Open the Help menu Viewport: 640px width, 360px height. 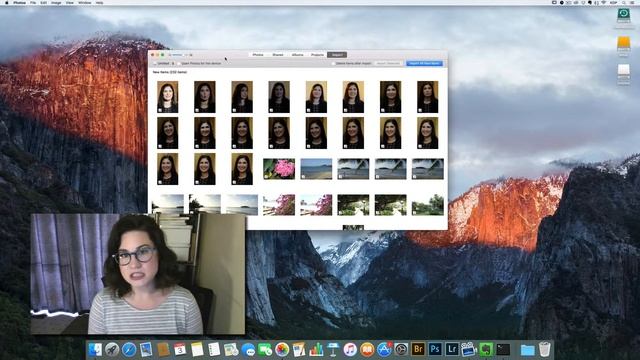pos(99,2)
